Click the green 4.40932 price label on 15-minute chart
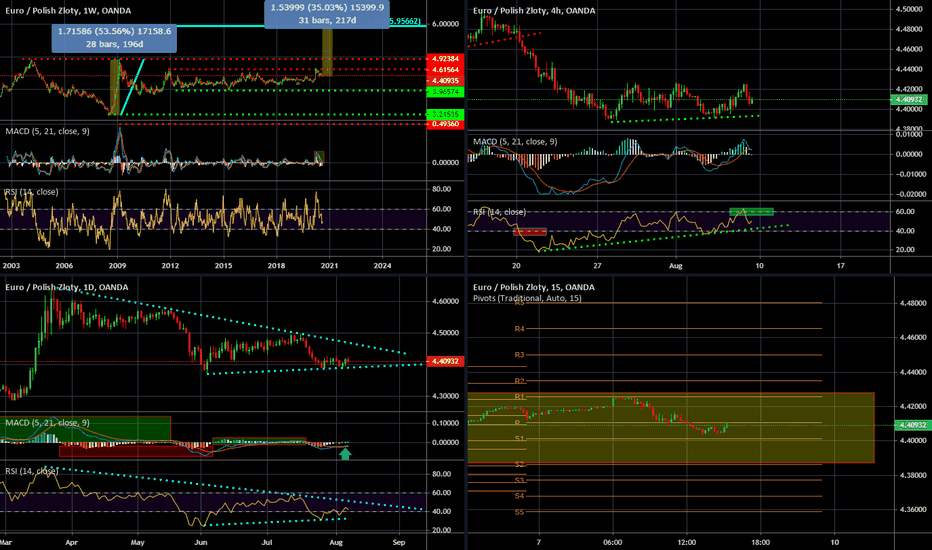This screenshot has height=550, width=932. pos(911,425)
